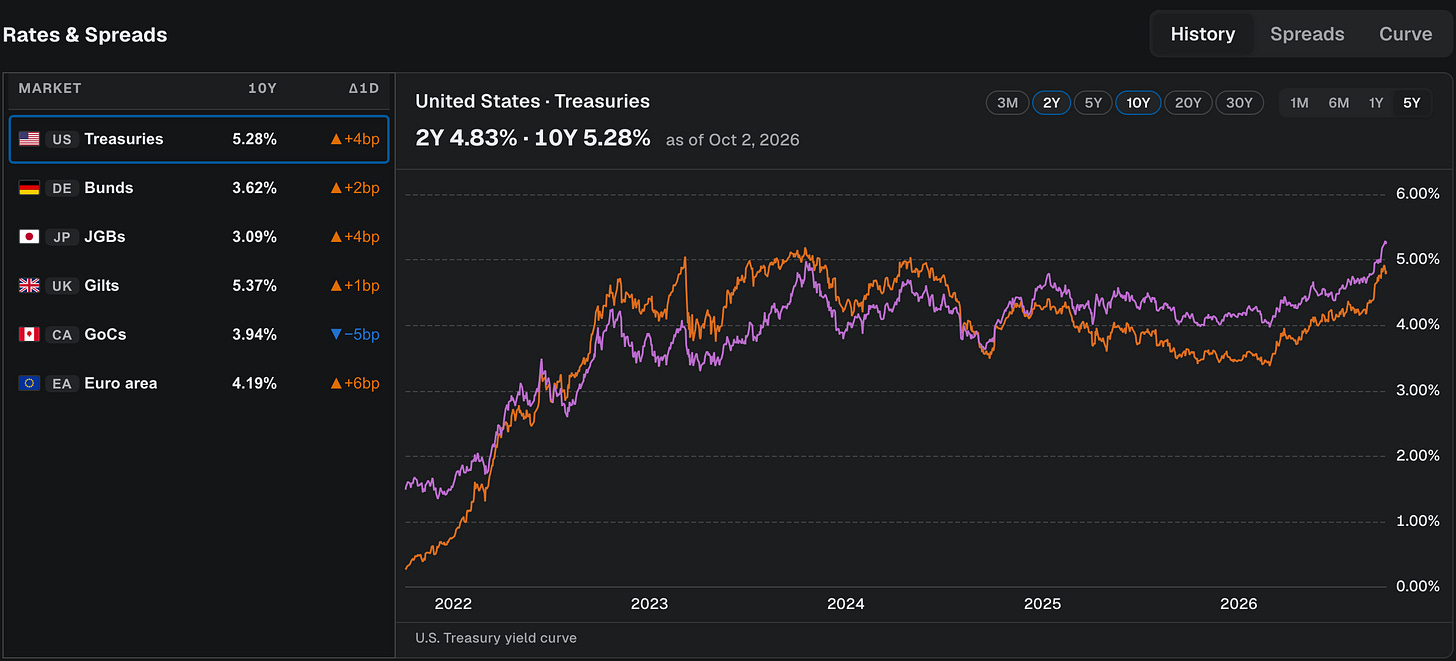Click the Euro area flag icon
1456x661 pixels.
29,384
